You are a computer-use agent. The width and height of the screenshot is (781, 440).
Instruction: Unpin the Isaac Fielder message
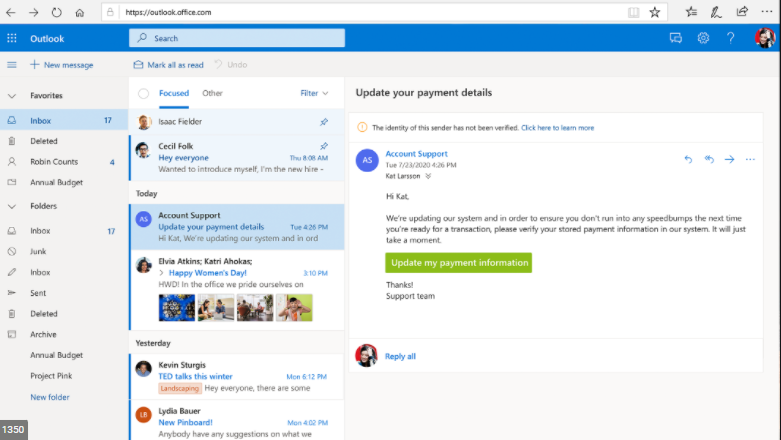click(324, 122)
